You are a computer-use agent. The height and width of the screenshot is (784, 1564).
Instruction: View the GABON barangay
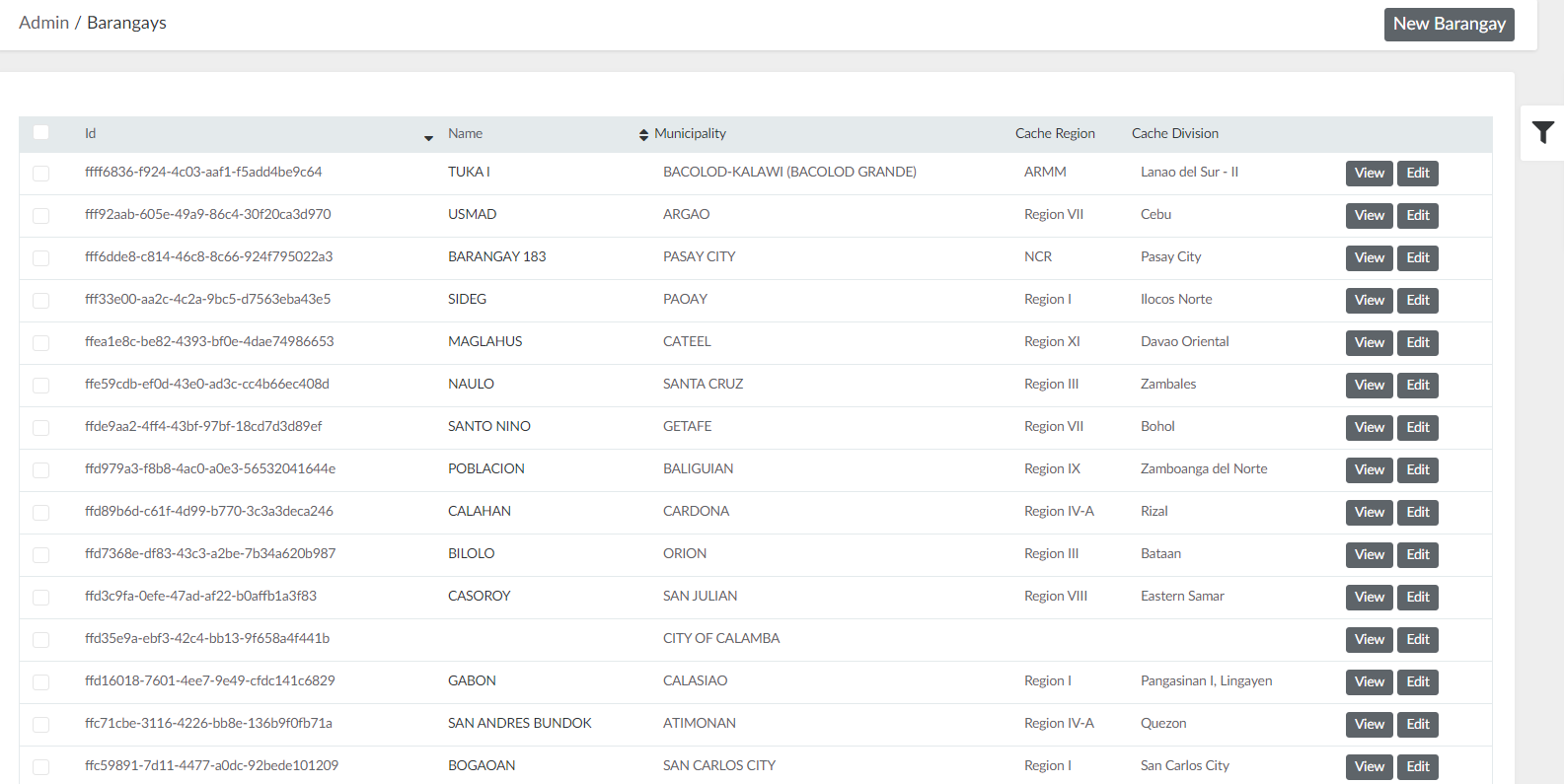1369,682
